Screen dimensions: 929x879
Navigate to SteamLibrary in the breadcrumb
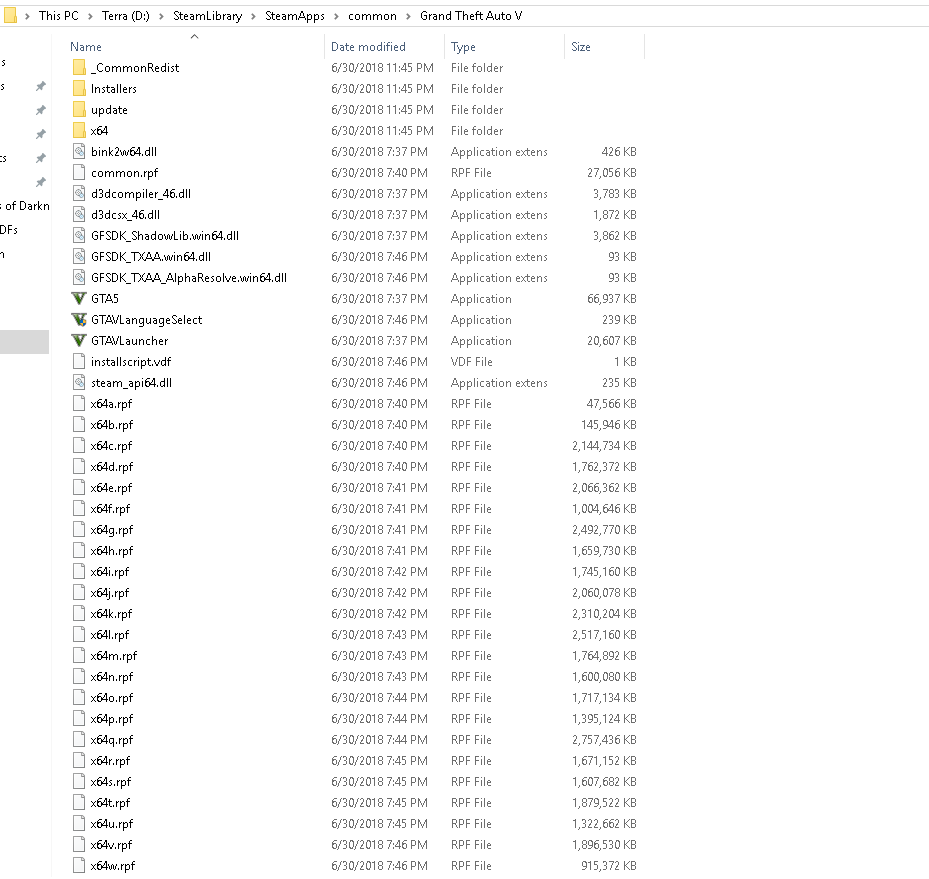click(207, 16)
